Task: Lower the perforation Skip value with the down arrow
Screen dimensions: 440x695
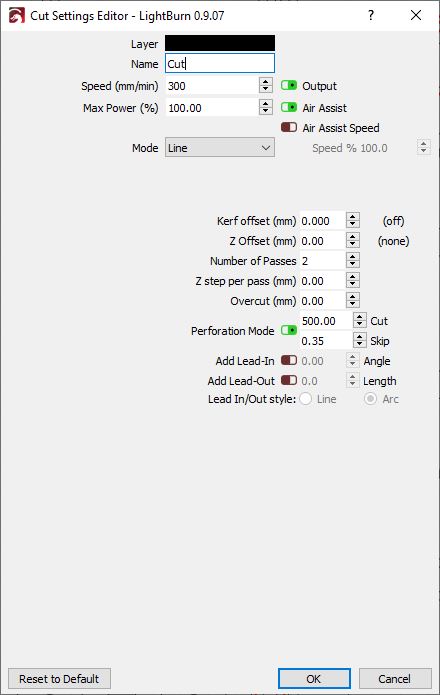Action: tap(360, 344)
